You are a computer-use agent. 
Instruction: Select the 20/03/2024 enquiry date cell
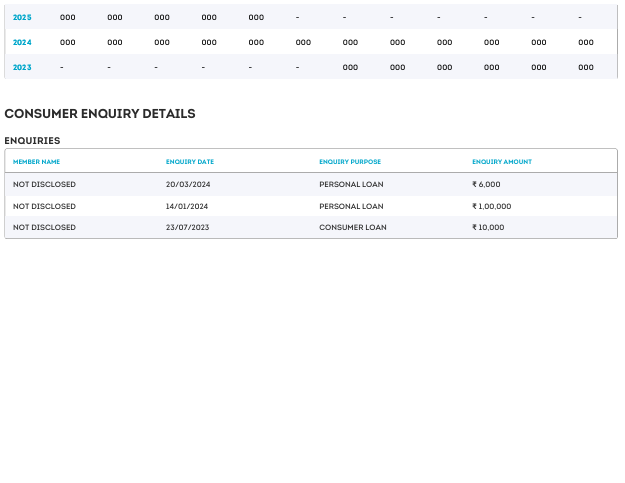[187, 184]
